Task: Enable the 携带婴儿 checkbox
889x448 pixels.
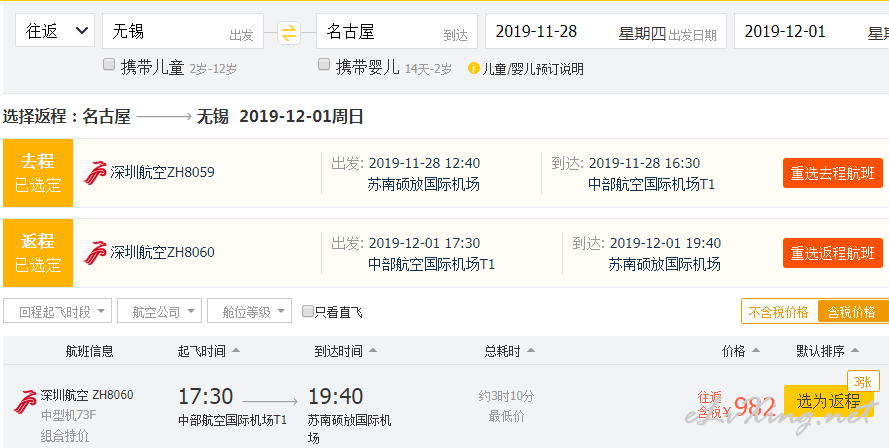Action: (324, 65)
